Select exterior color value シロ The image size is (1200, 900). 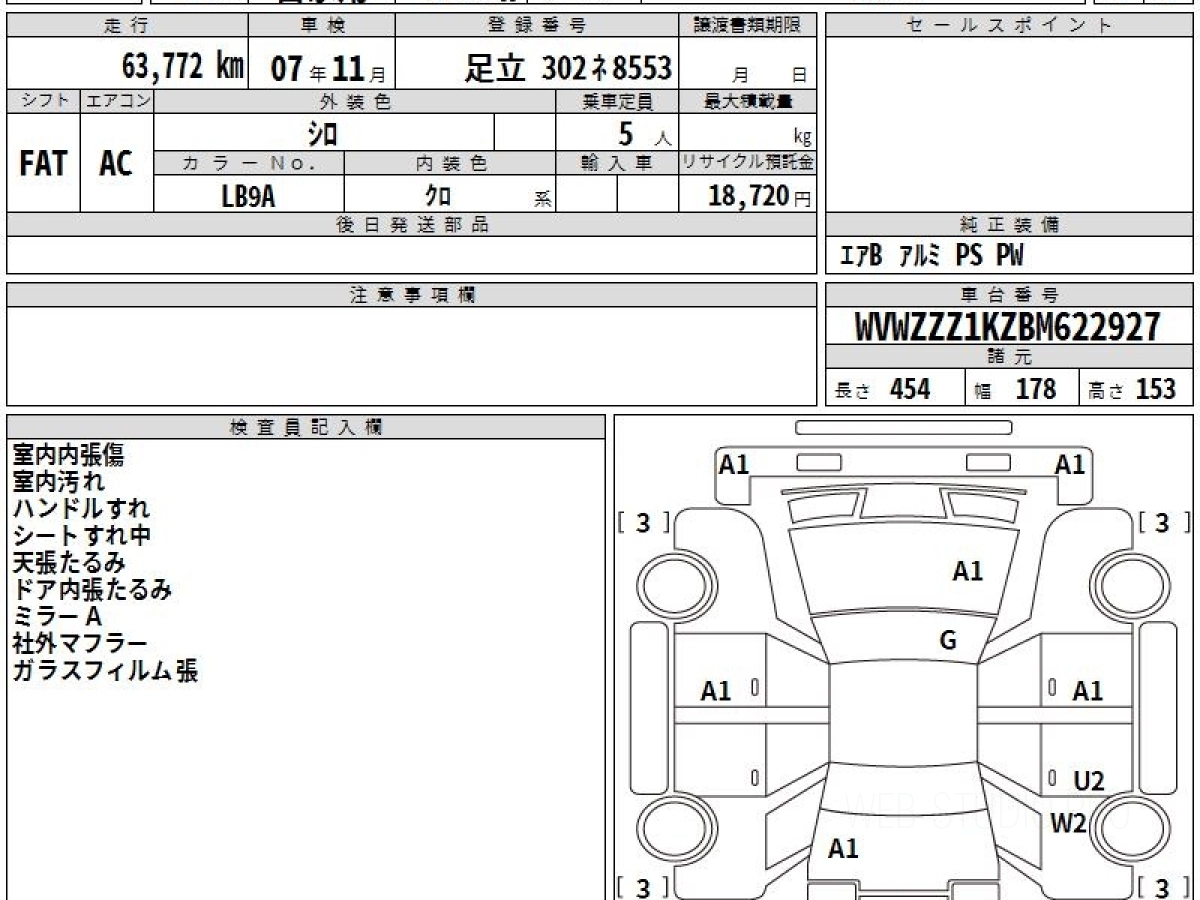322,133
